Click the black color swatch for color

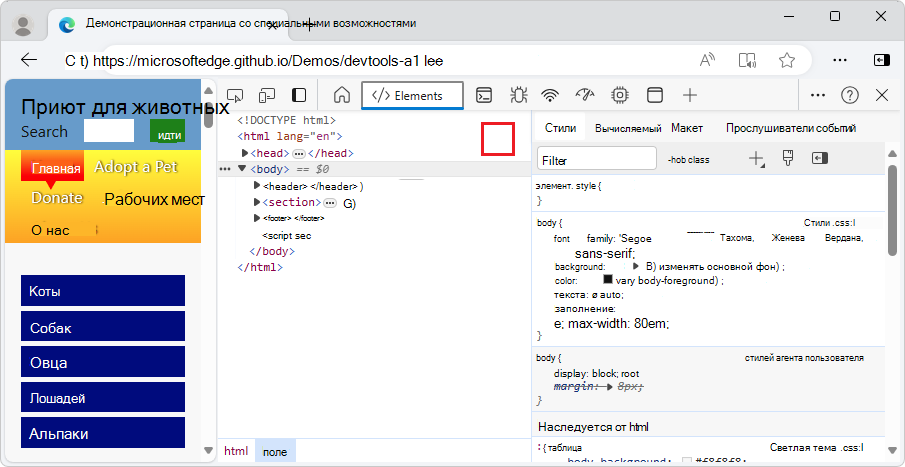608,279
